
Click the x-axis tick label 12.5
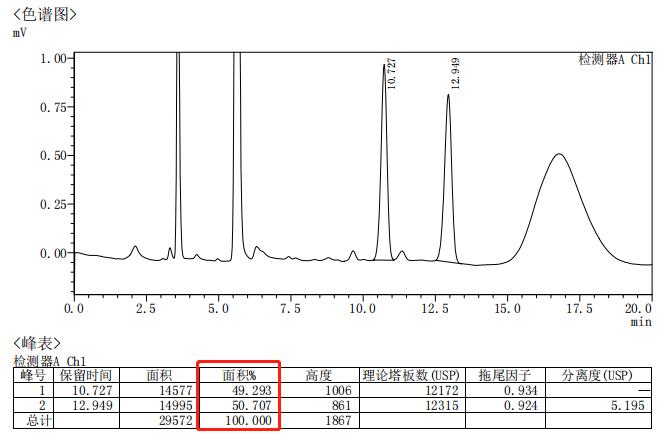(435, 308)
